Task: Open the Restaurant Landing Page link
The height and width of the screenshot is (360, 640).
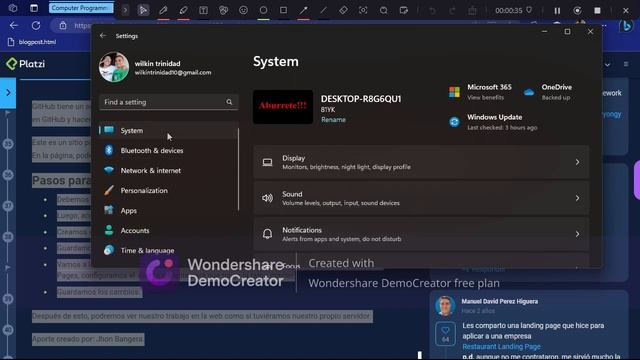Action: click(501, 347)
